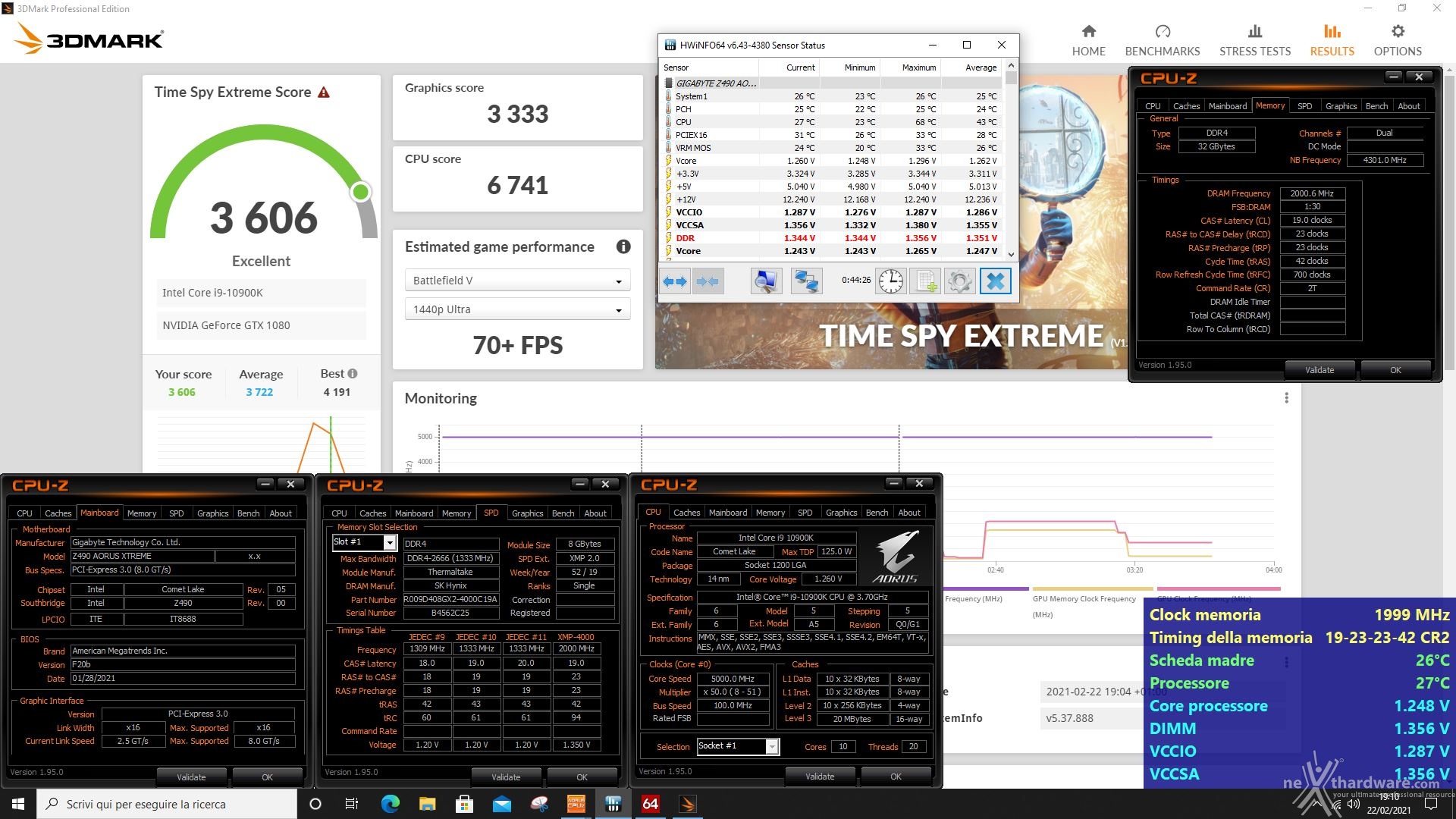Select GIGABYTE Z490 sensor group row in HWiNFO
This screenshot has width=1456, height=819.
click(832, 83)
